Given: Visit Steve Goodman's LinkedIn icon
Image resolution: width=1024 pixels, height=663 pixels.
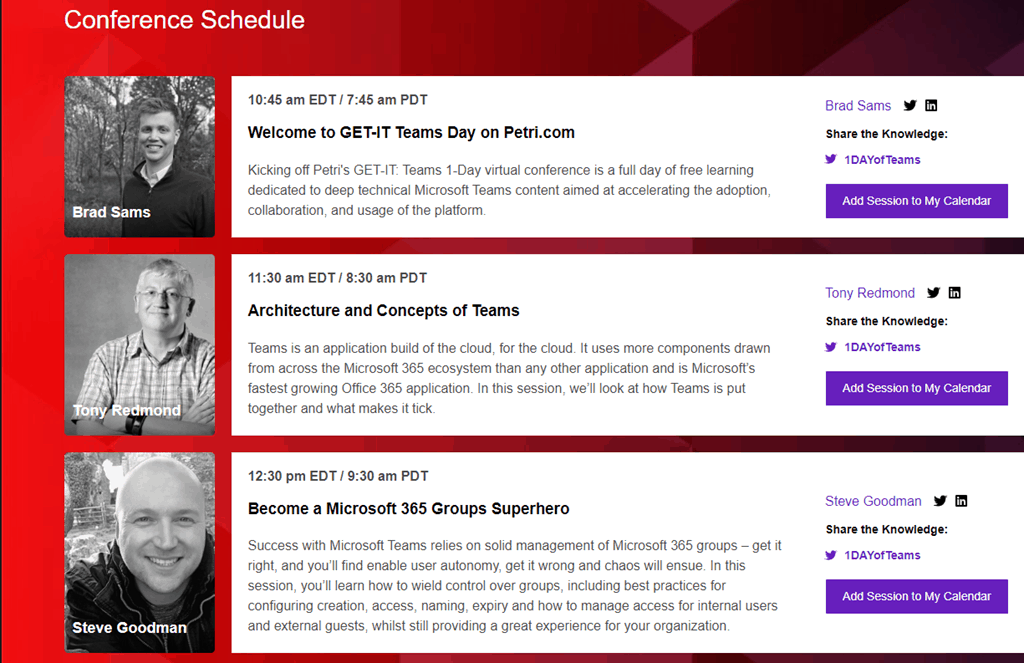Looking at the screenshot, I should click(x=961, y=501).
